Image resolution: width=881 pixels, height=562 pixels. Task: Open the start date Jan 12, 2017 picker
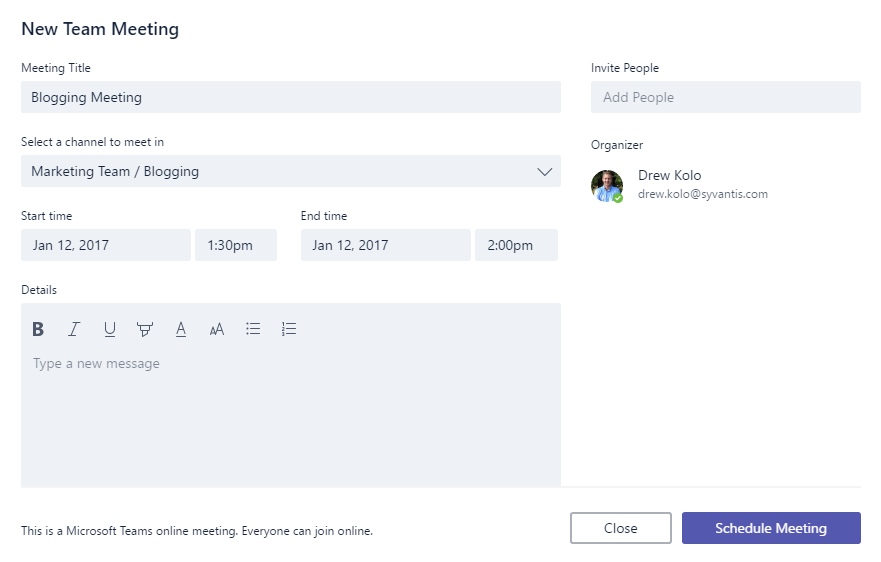106,245
